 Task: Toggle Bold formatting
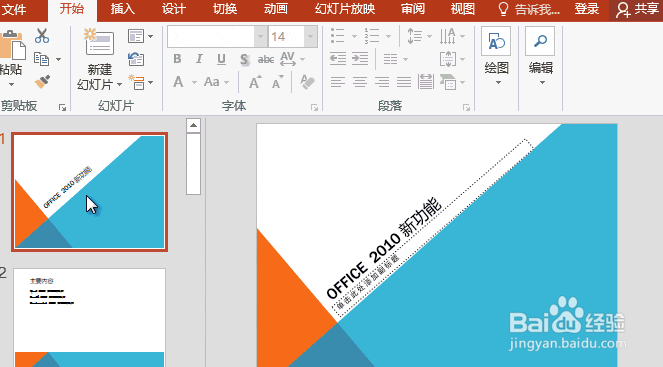tap(177, 59)
